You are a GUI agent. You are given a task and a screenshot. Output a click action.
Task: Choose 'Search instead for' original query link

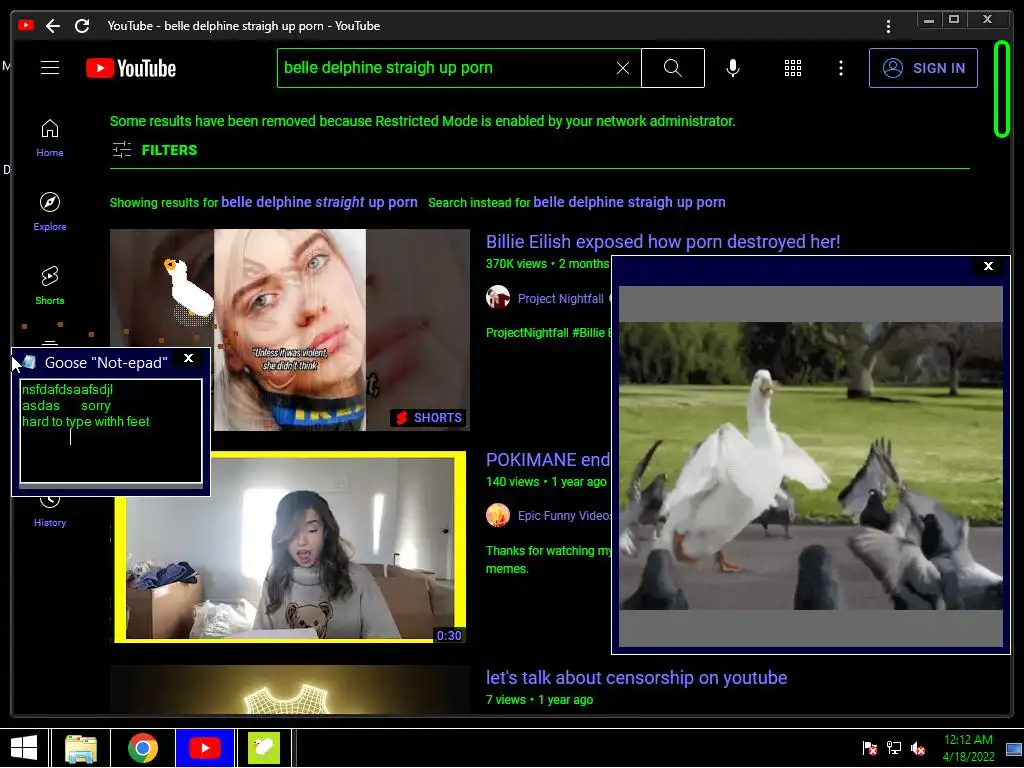[x=629, y=202]
